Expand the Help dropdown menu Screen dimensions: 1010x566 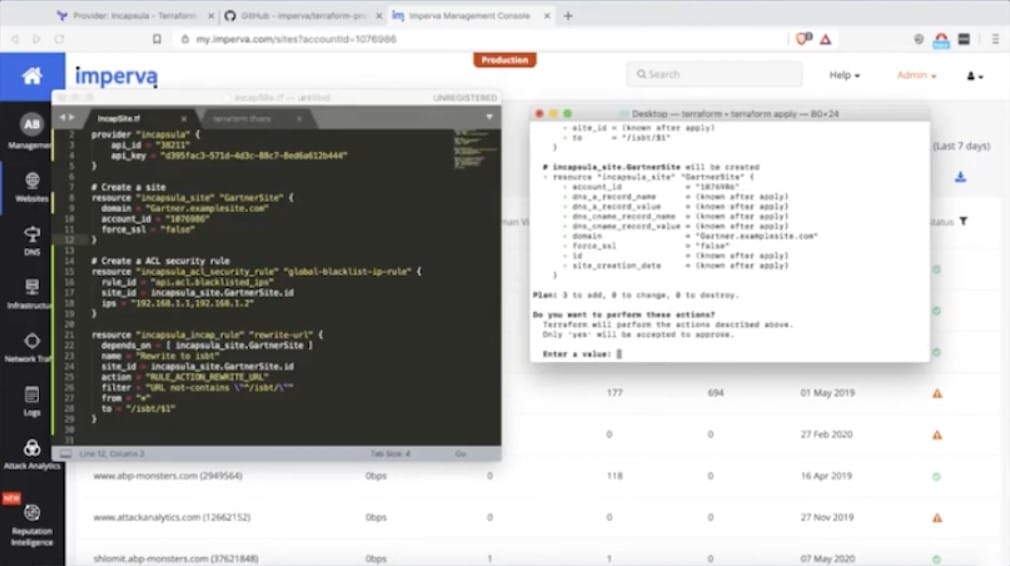pyautogui.click(x=844, y=75)
